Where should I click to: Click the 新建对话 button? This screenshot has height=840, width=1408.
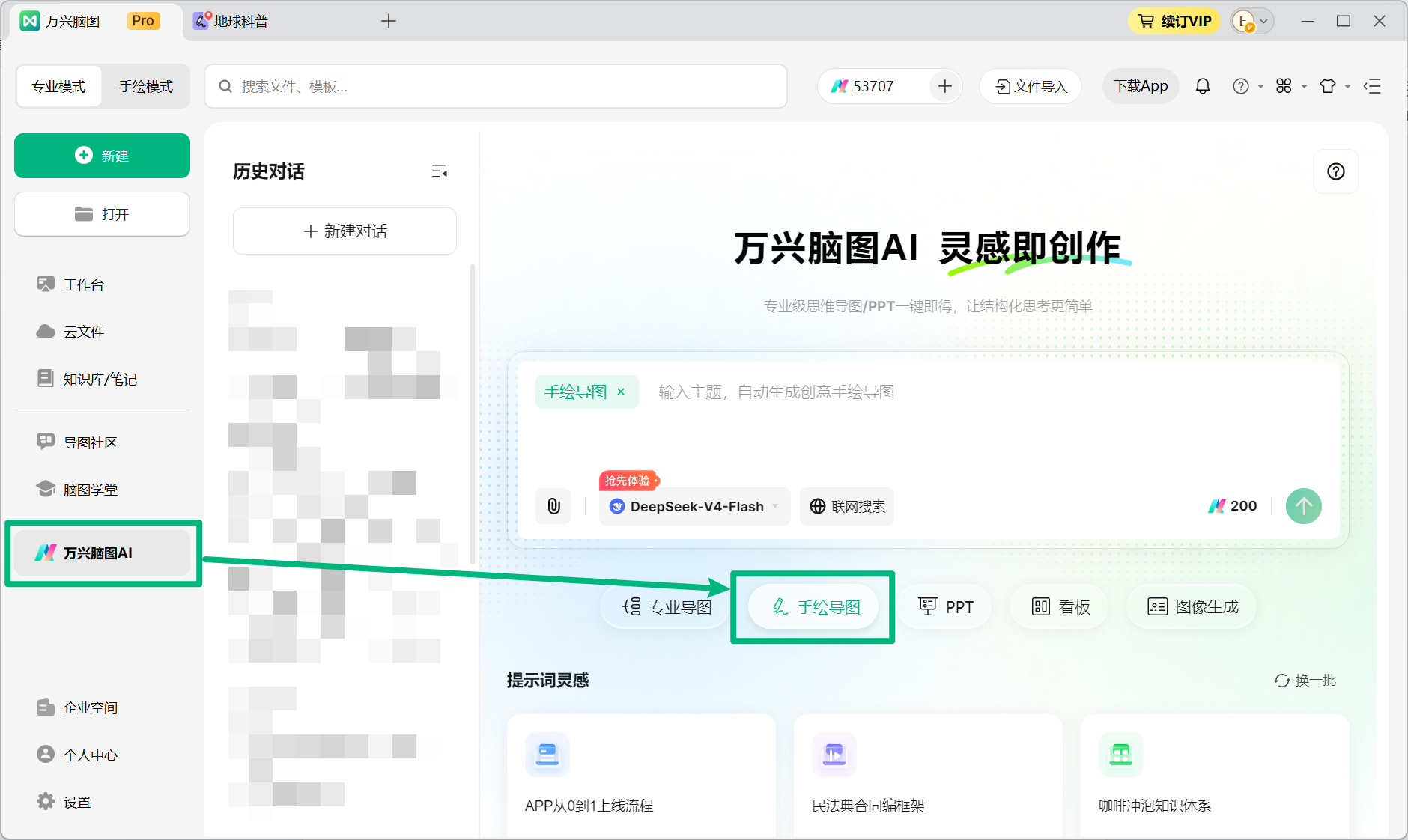point(345,231)
